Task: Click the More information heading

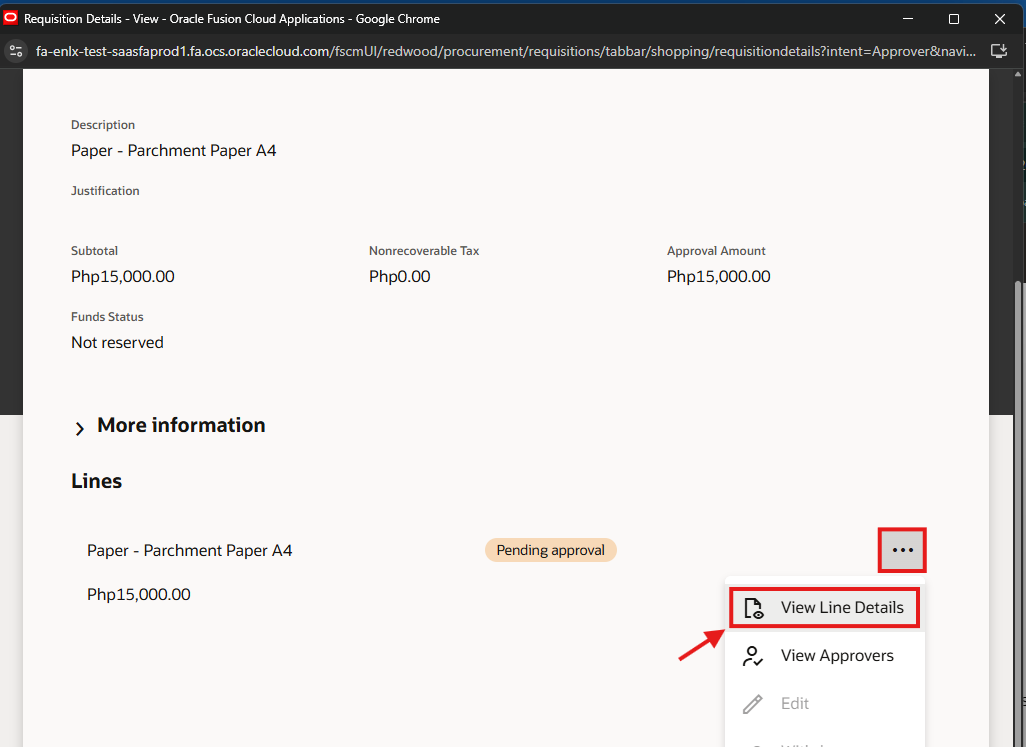Action: (x=181, y=425)
